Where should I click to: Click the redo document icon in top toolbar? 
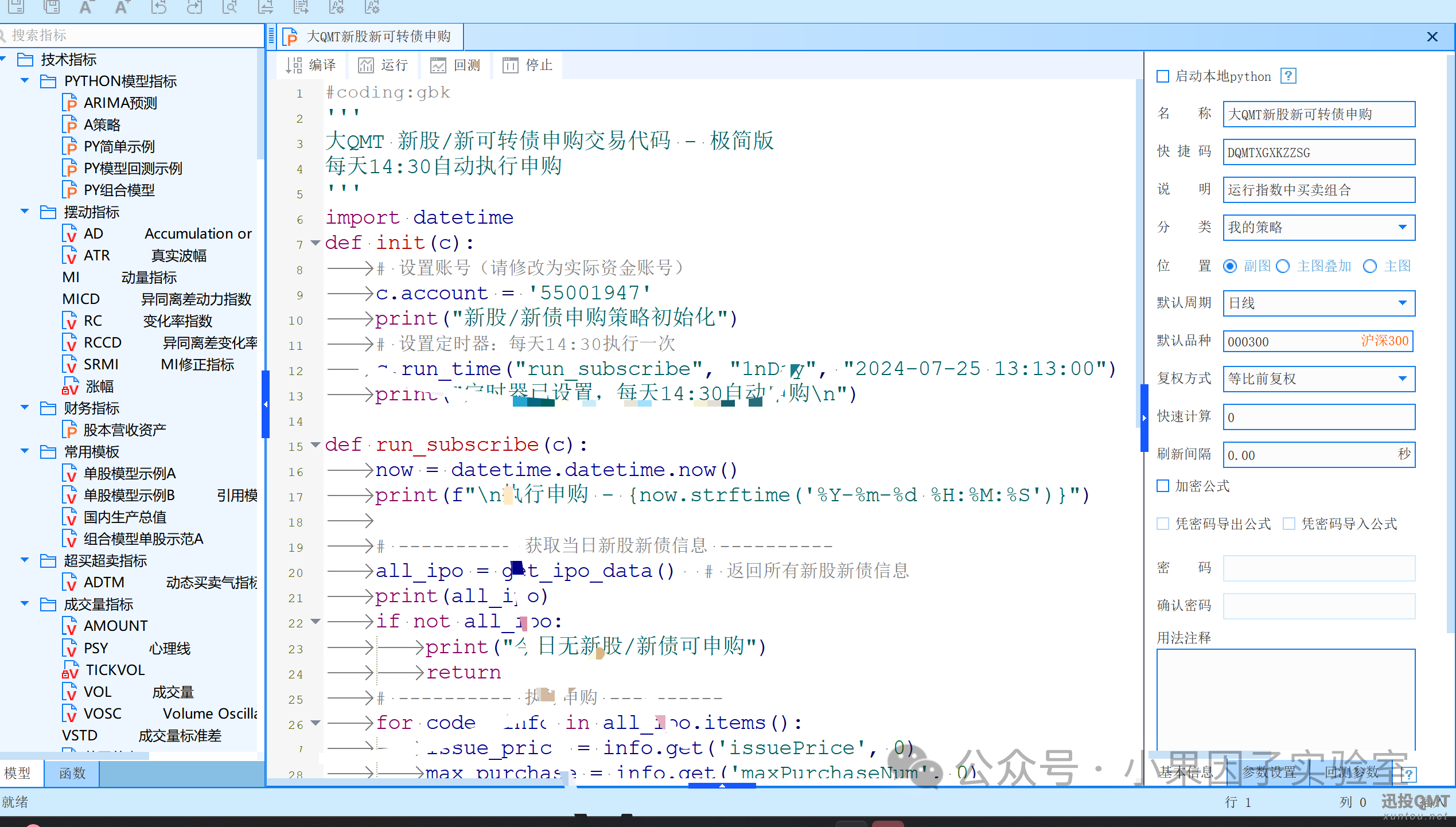[x=194, y=7]
